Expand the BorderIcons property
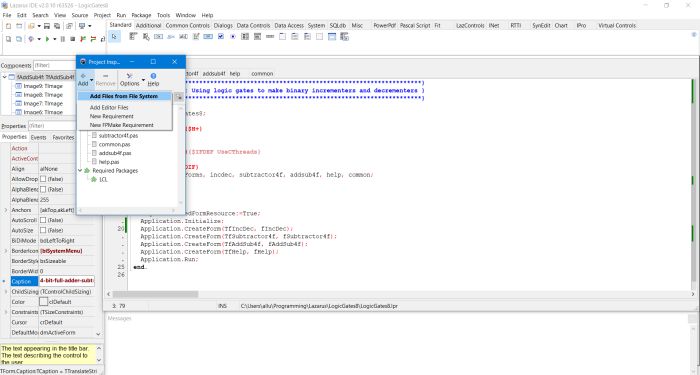The image size is (700, 375). tap(6, 251)
